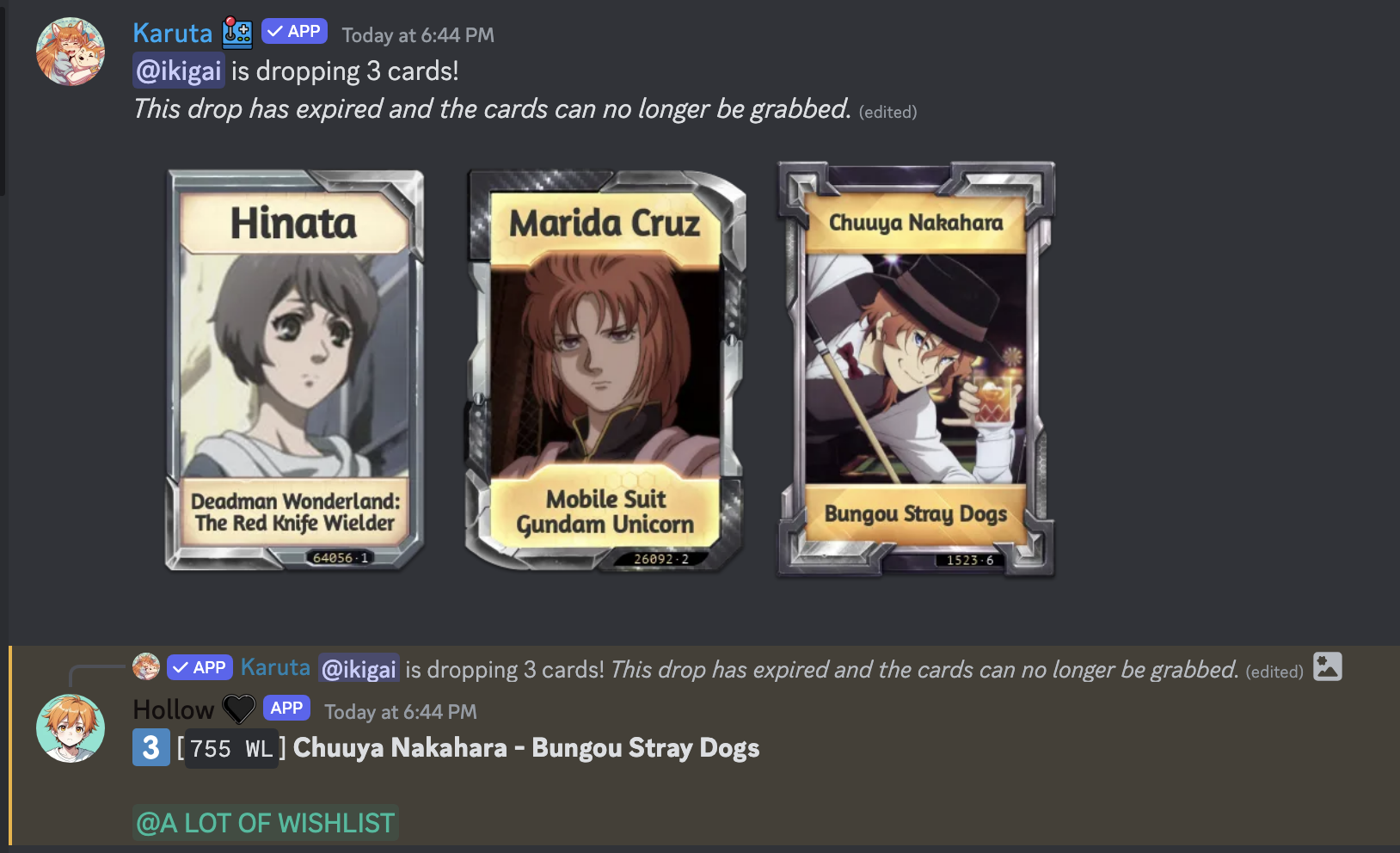
Task: Click the joystick badge next to Karuta
Action: [x=237, y=33]
